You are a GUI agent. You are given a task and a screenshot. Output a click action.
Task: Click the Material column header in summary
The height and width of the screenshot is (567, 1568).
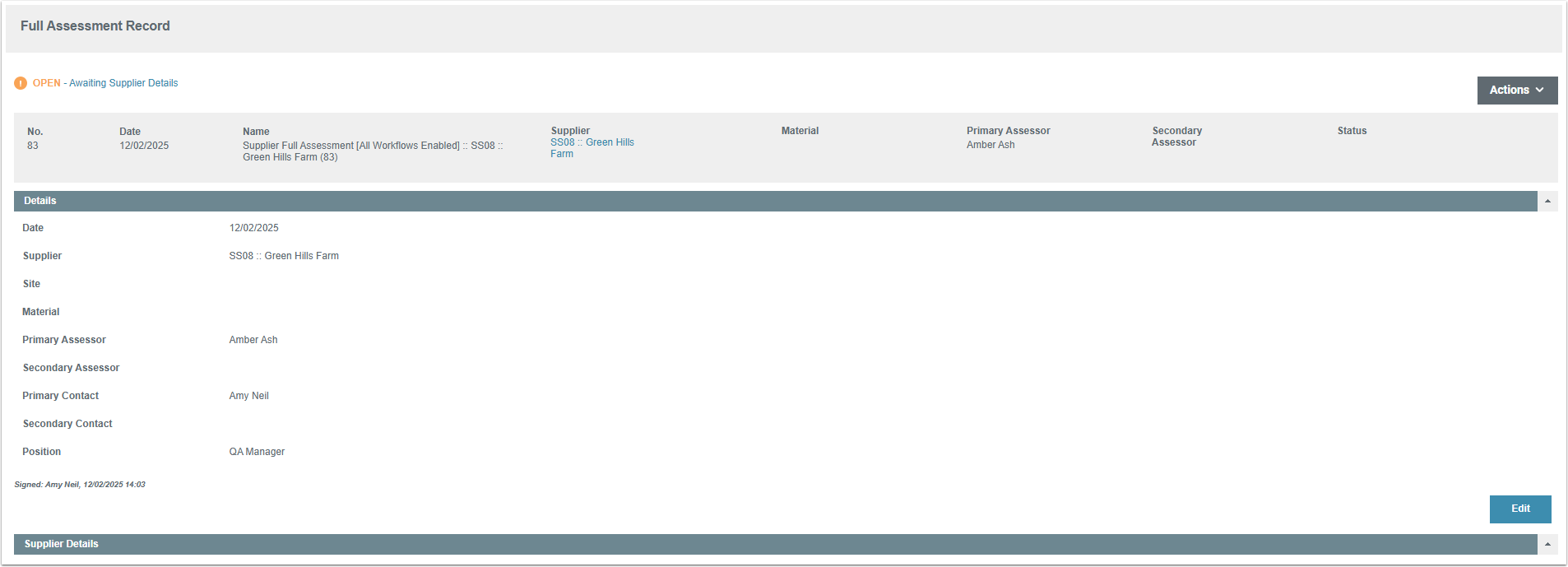click(800, 131)
